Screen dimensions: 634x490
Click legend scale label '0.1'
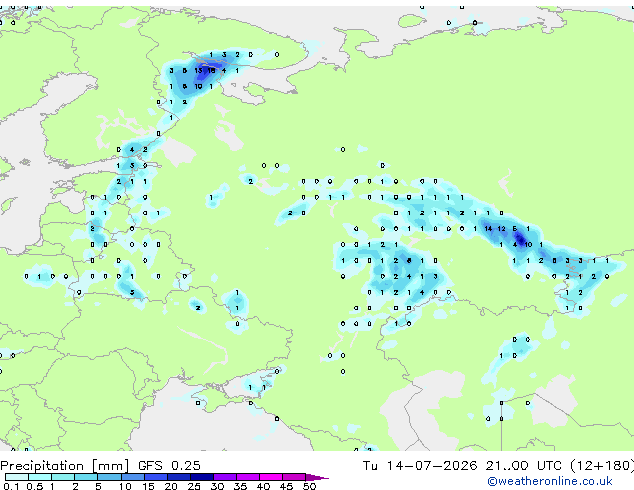pyautogui.click(x=11, y=486)
